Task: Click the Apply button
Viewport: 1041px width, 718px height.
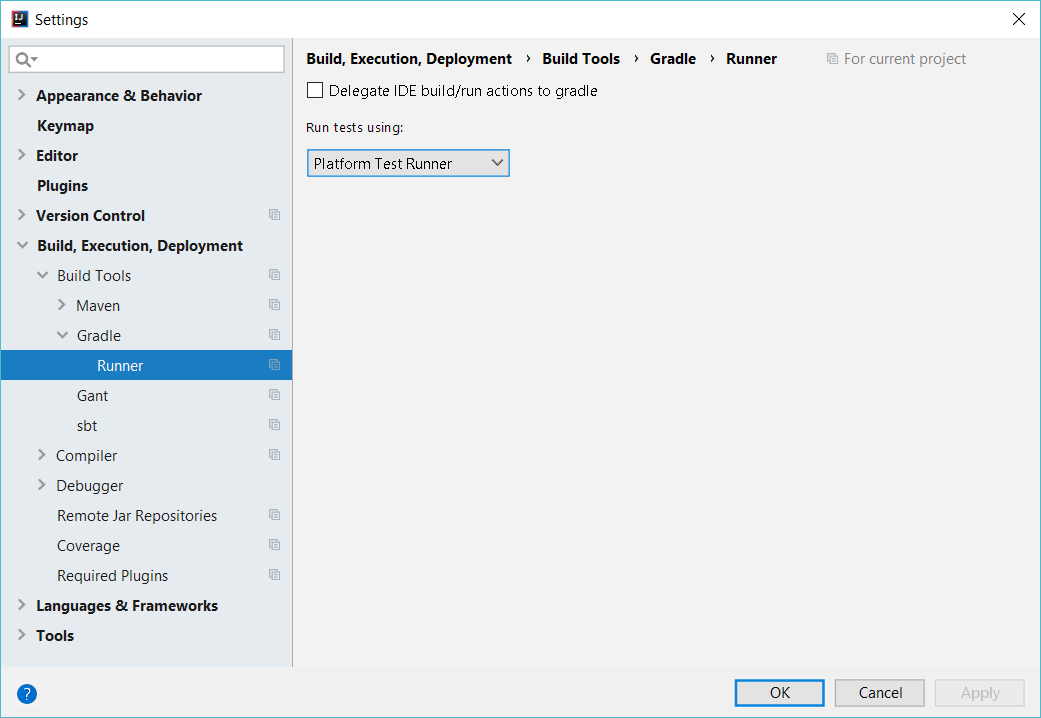Action: pos(980,693)
